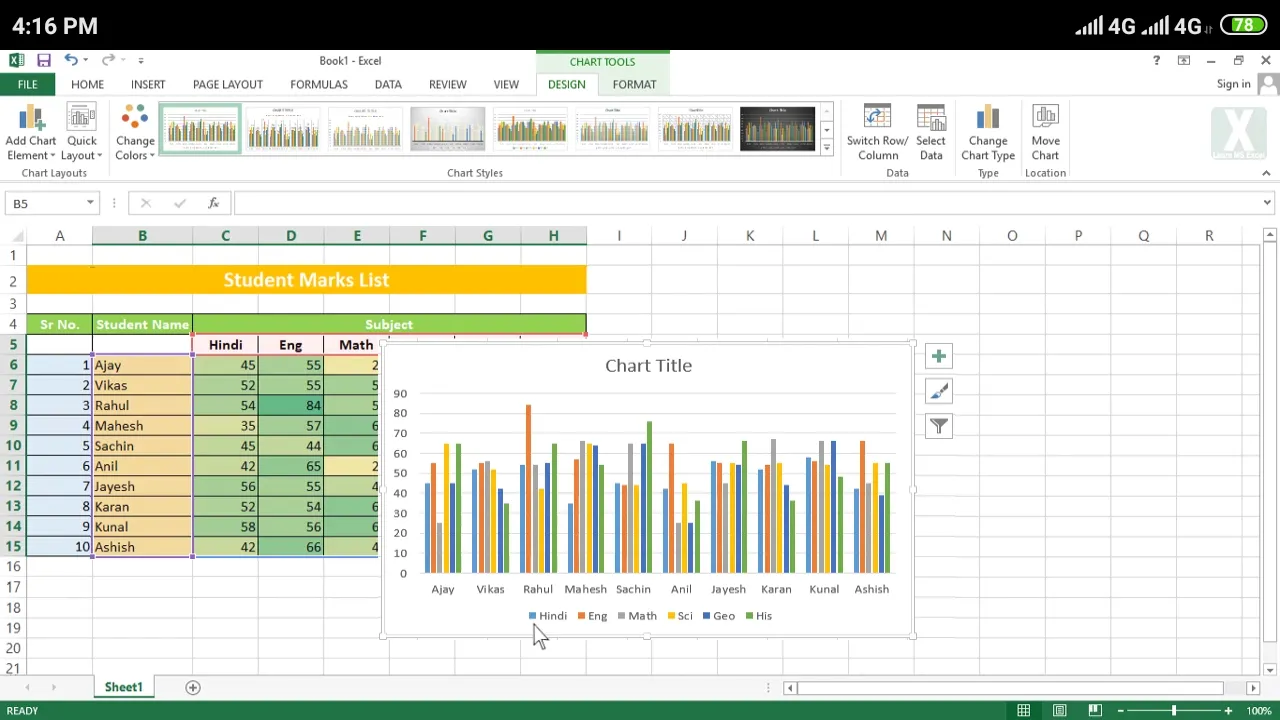Open the Undo history dropdown arrow
The width and height of the screenshot is (1280, 720).
click(85, 60)
